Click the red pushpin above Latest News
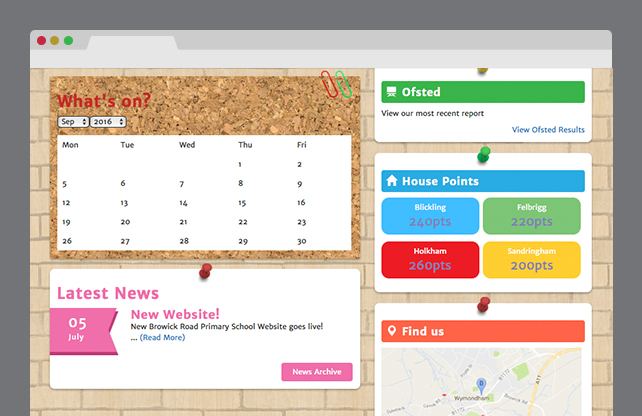 tap(205, 270)
